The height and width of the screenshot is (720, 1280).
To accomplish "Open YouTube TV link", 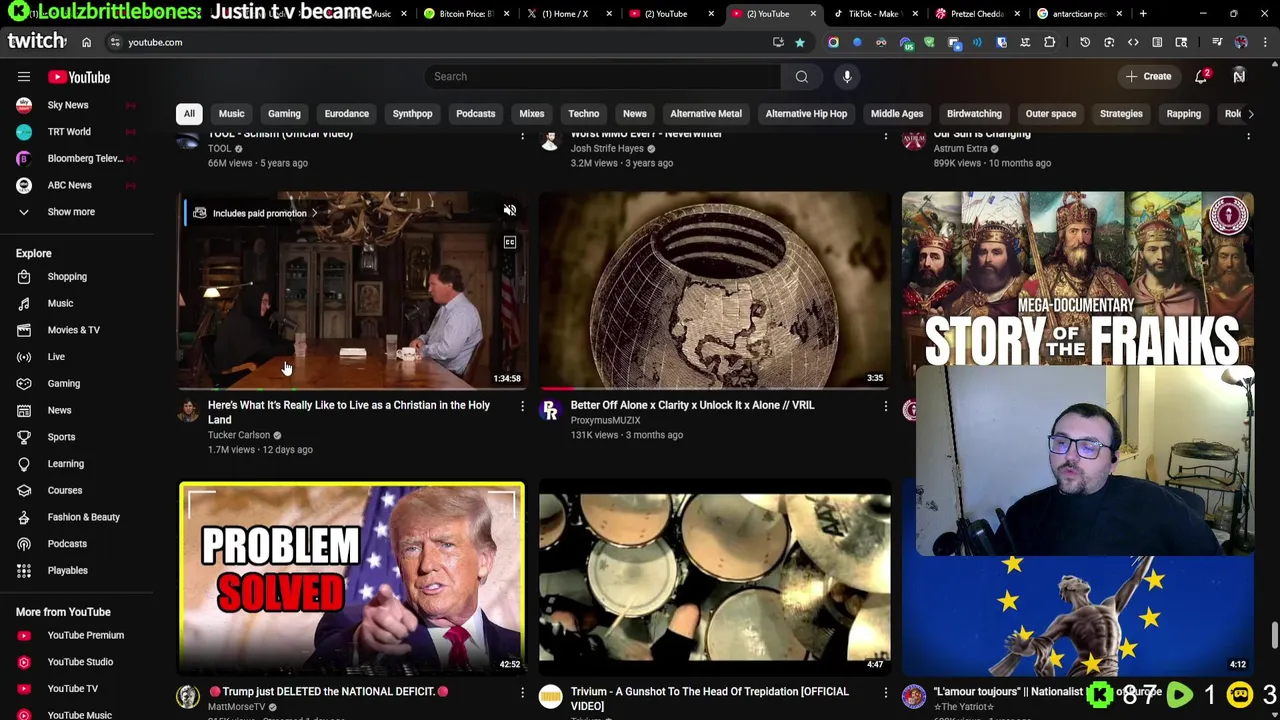I will click(72, 688).
